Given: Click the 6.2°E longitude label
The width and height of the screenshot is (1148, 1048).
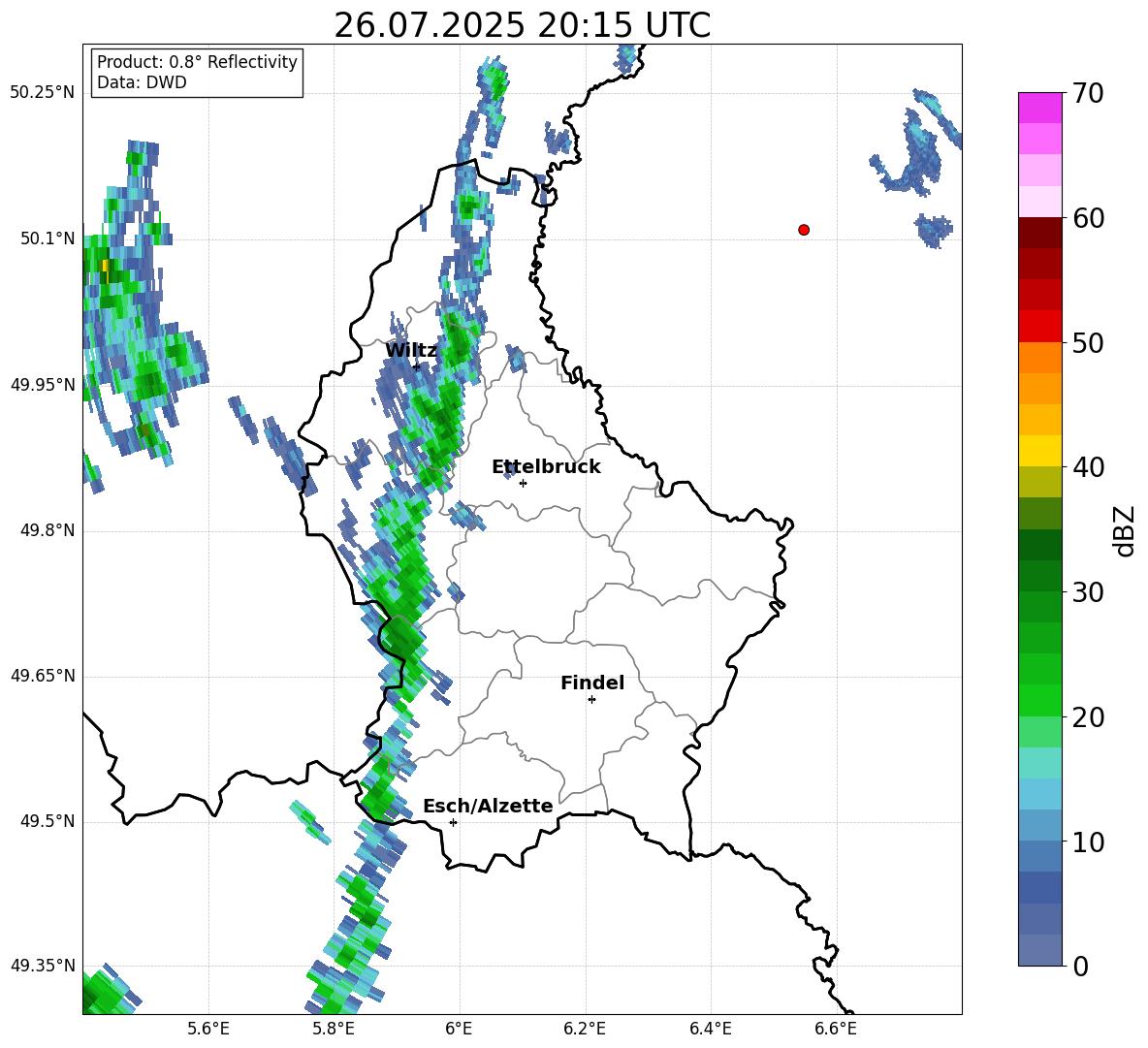Looking at the screenshot, I should point(585,1029).
